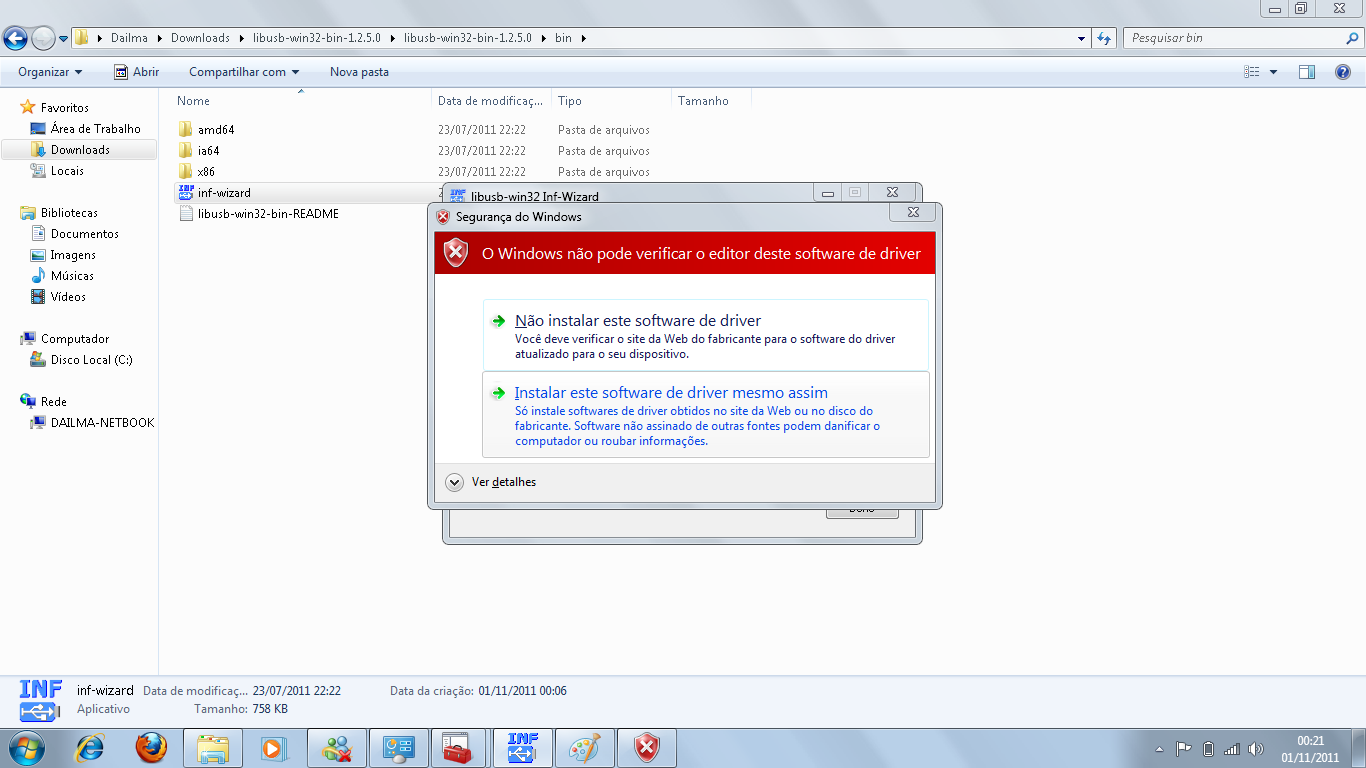Image resolution: width=1366 pixels, height=768 pixels.
Task: Check the battery tray icon
Action: [1208, 749]
